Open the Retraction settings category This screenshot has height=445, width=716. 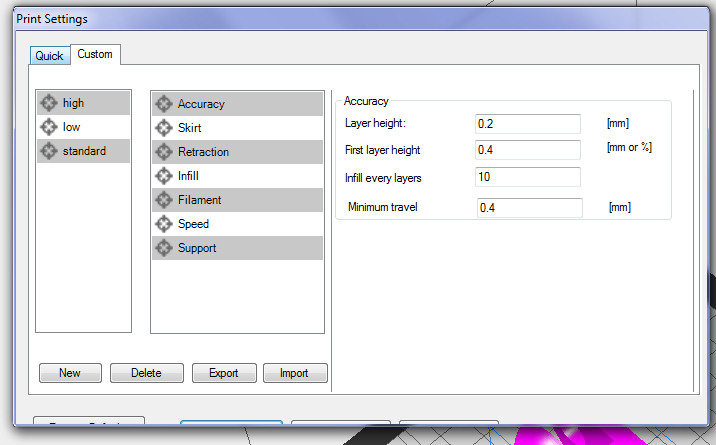[x=237, y=152]
